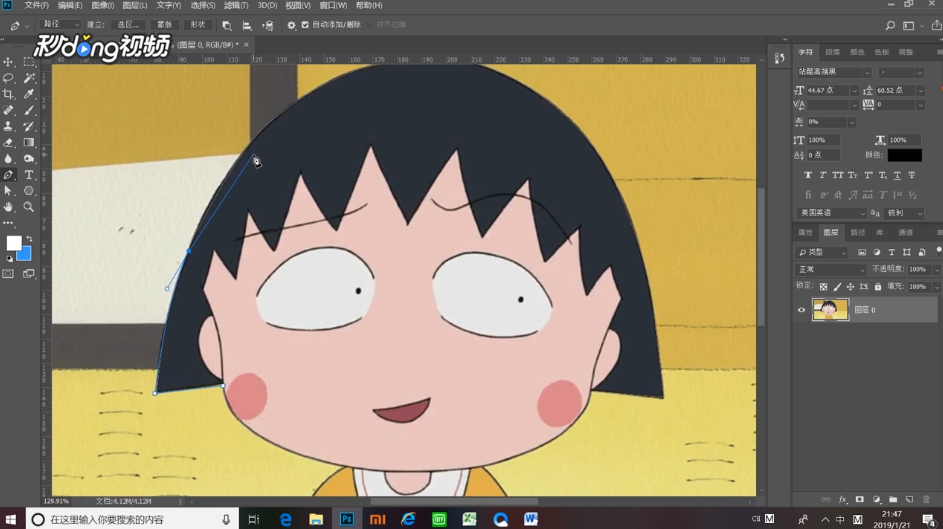
Task: Toggle lock transparent pixels icon
Action: (823, 287)
